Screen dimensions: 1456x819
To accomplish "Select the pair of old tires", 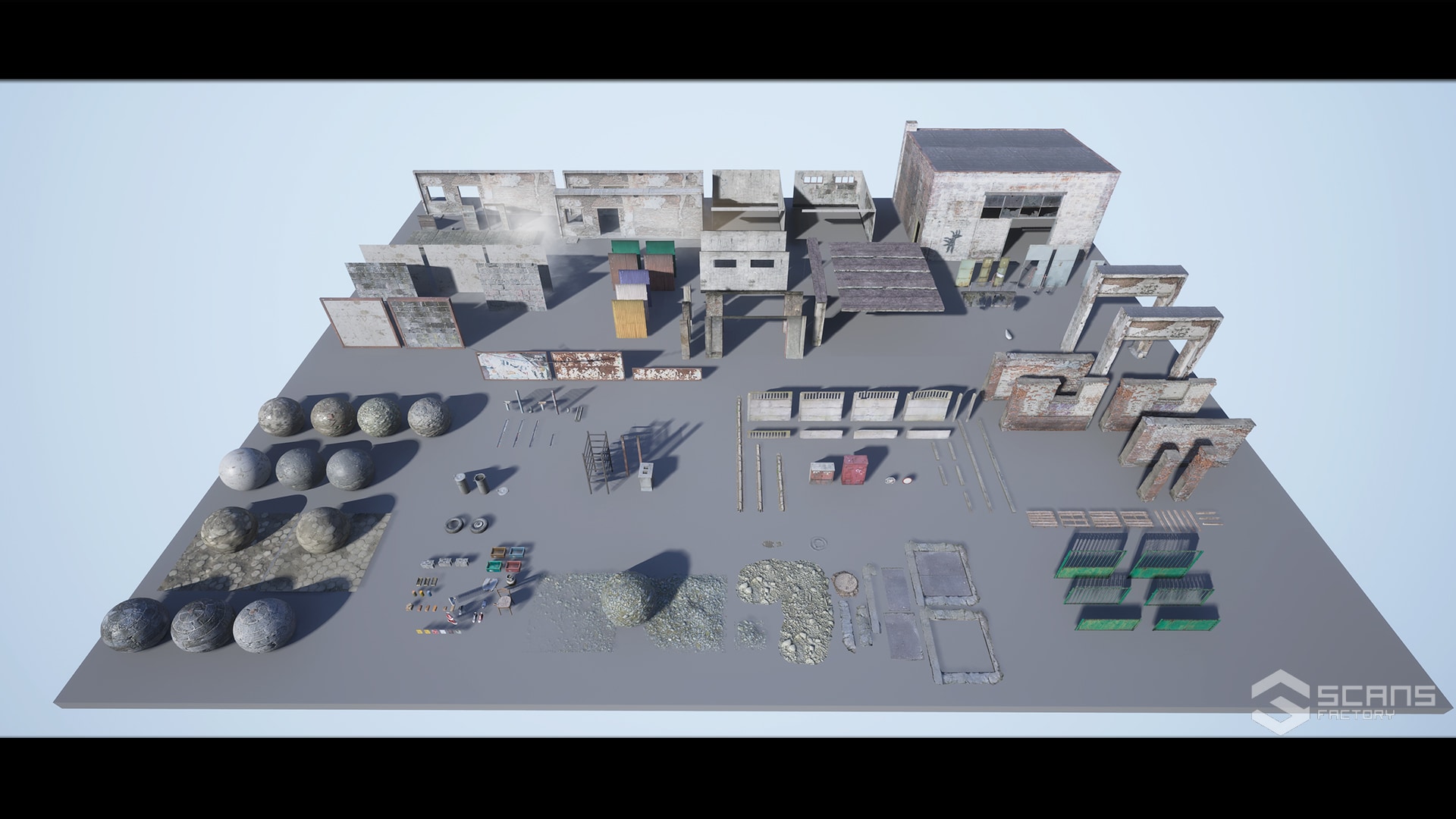I will tap(466, 525).
